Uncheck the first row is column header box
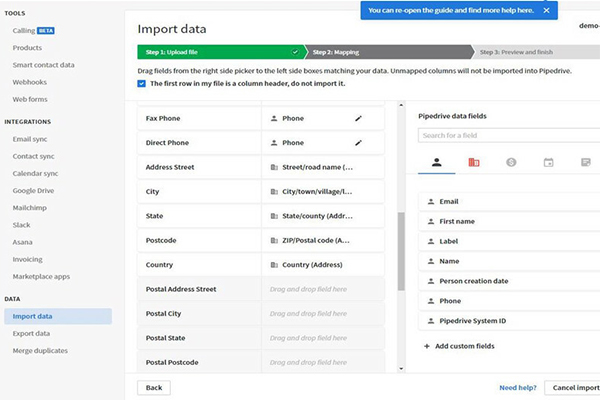 (142, 83)
